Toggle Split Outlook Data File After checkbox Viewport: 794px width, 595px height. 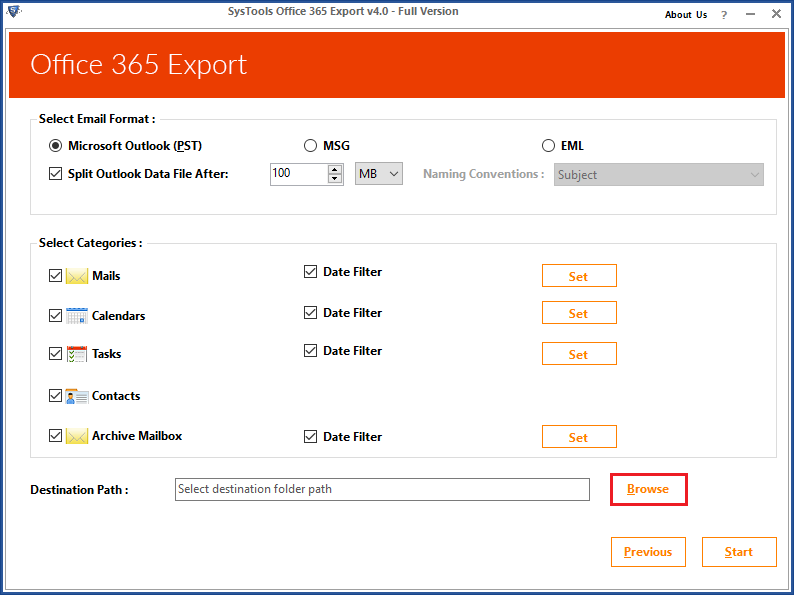point(55,174)
